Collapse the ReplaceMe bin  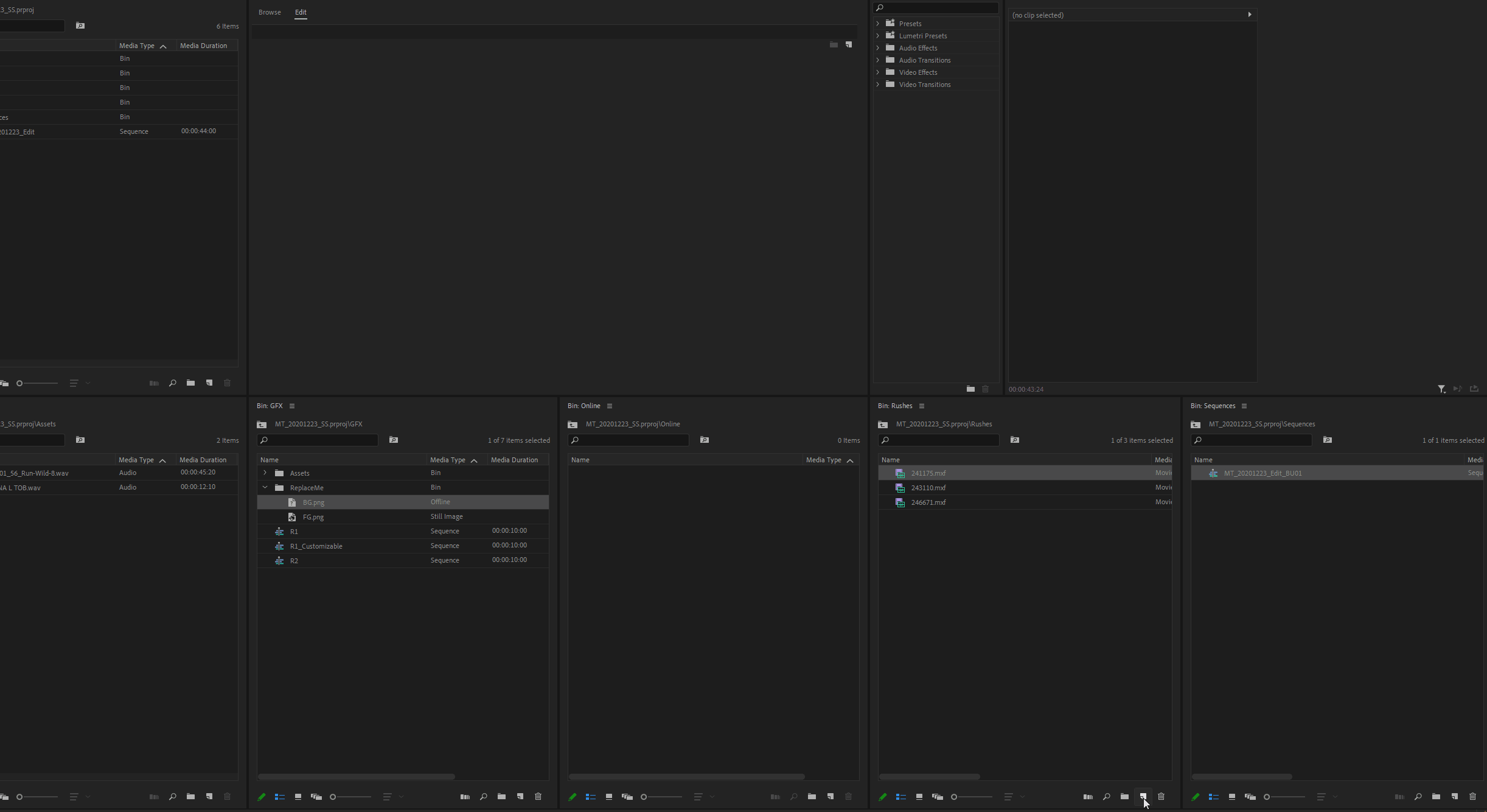265,487
